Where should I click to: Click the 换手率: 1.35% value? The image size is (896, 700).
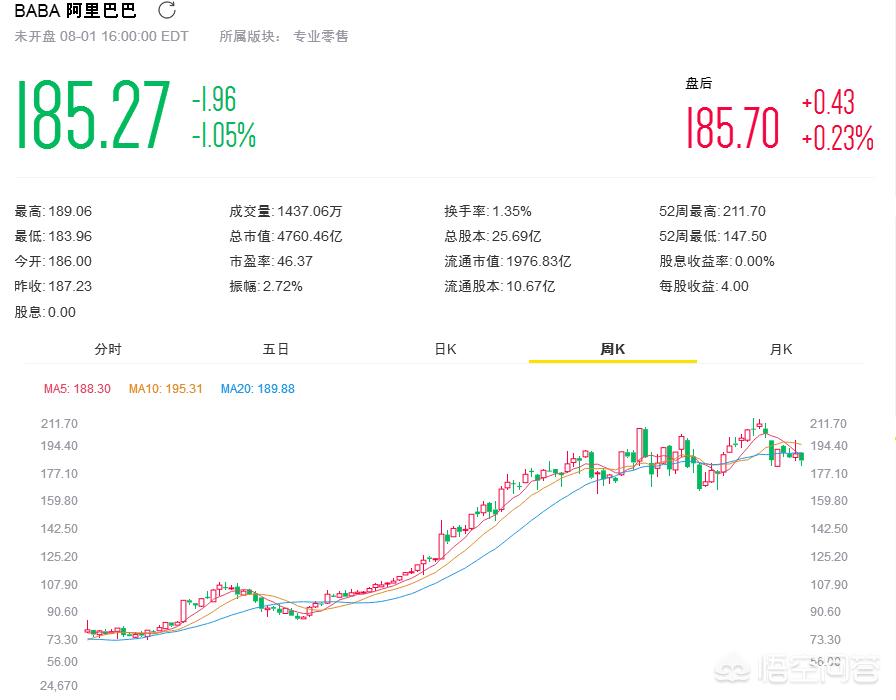(488, 211)
